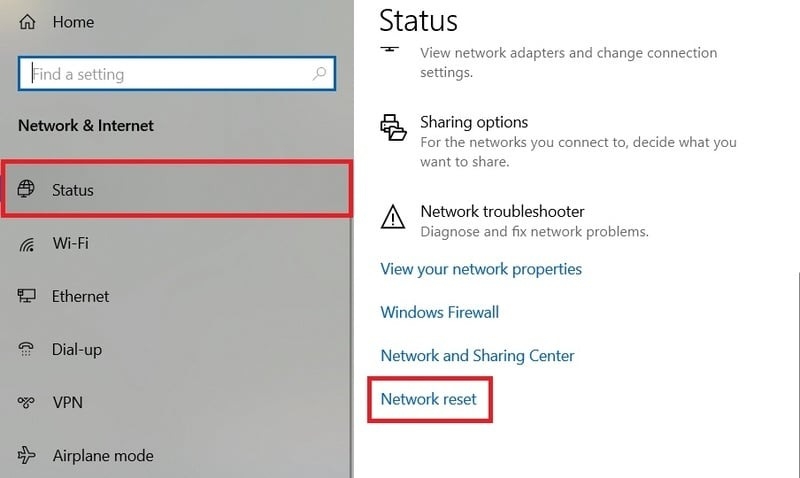Screen dimensions: 800x478
Task: Click the Home house icon
Action: click(x=27, y=22)
